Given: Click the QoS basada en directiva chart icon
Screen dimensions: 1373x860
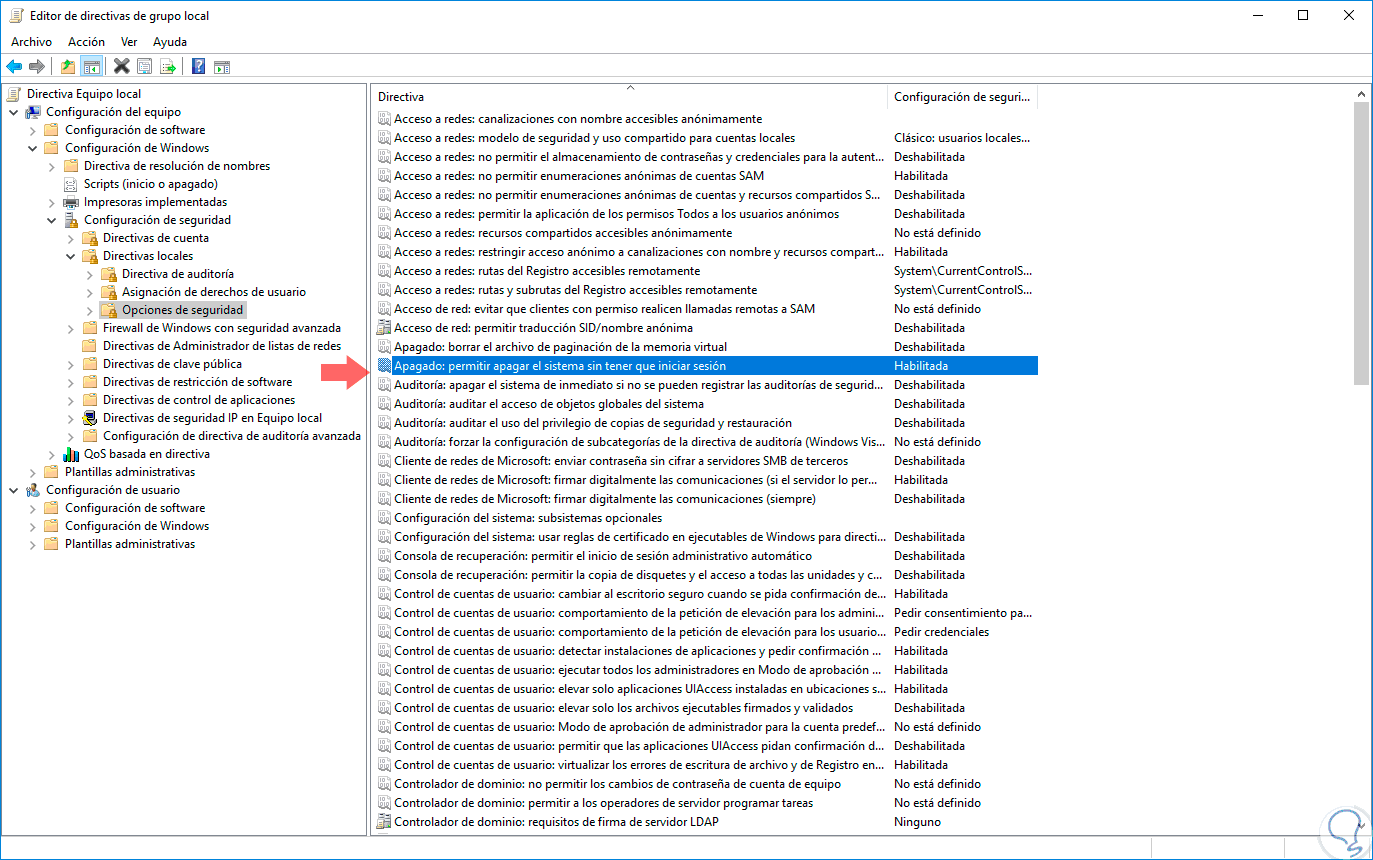Looking at the screenshot, I should pos(71,454).
